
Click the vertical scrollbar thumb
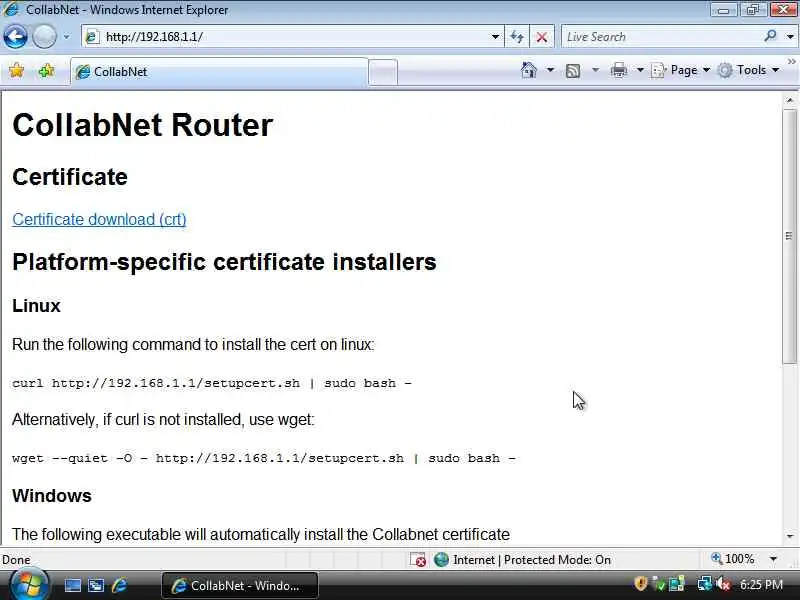(790, 236)
